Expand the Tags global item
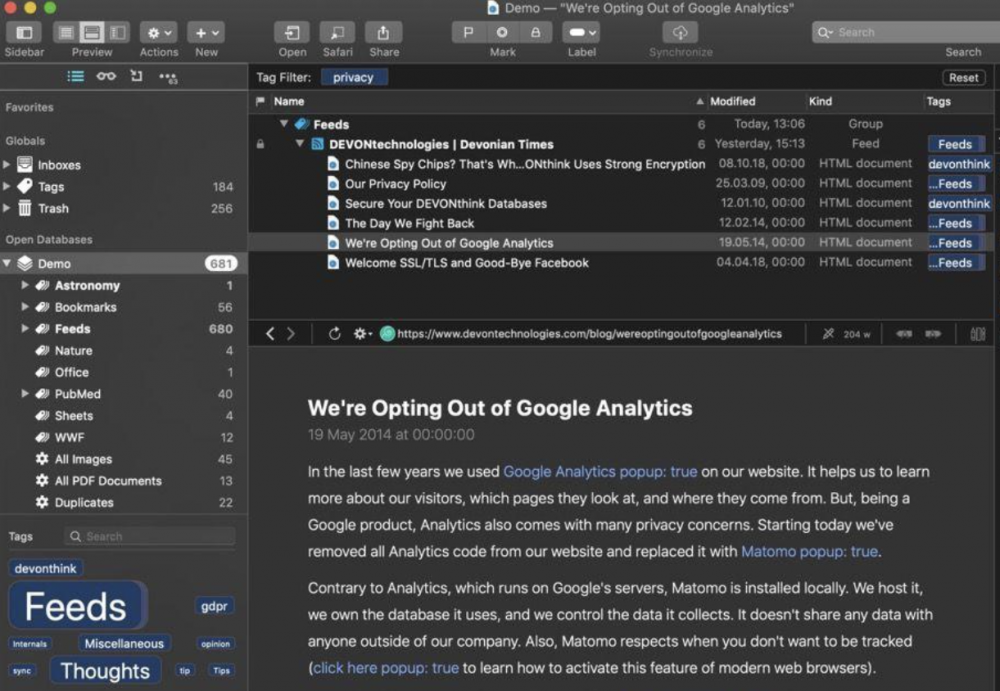The width and height of the screenshot is (1000, 691). tap(6, 186)
